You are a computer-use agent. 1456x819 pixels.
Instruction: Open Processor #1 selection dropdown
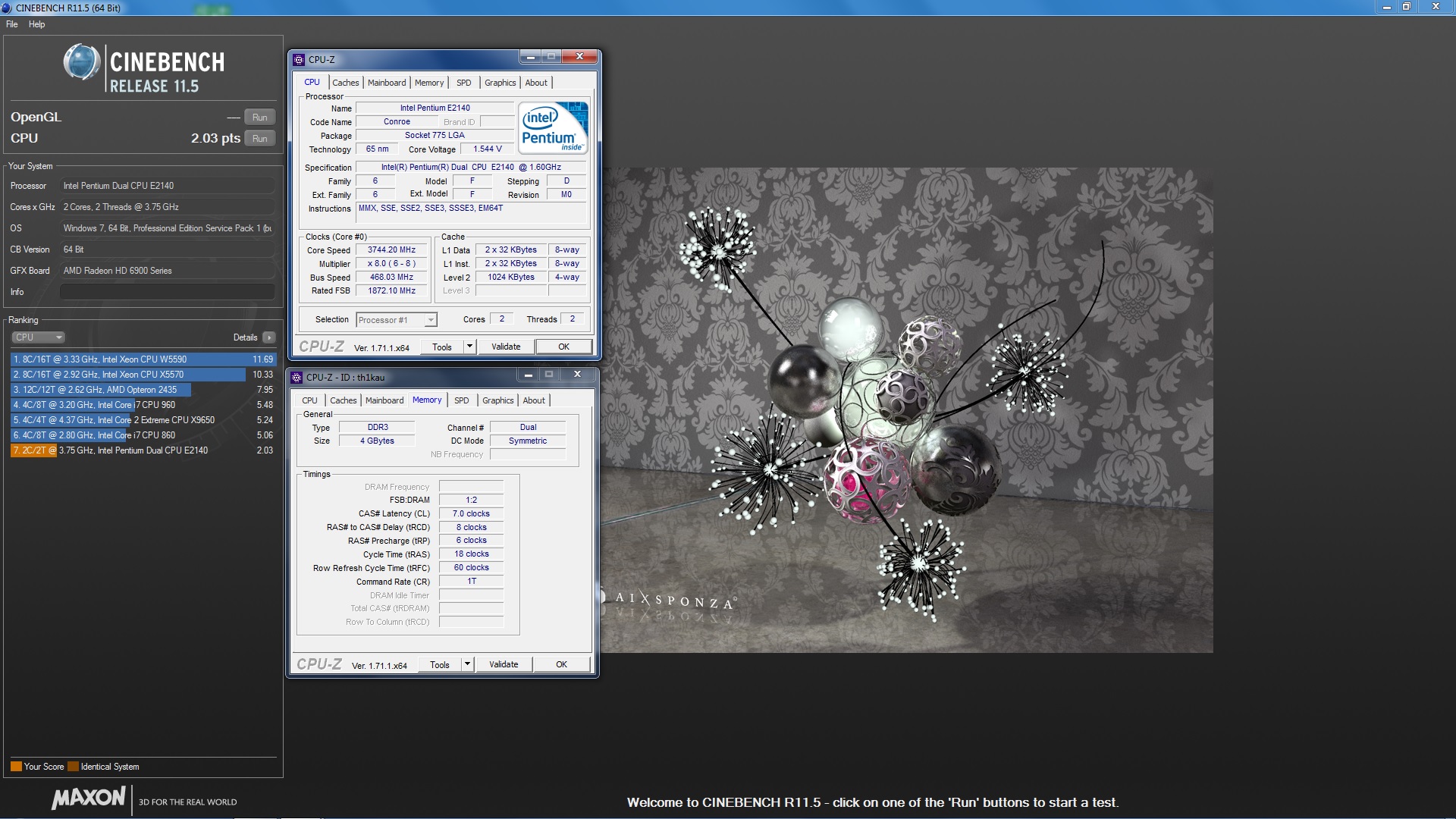(397, 320)
